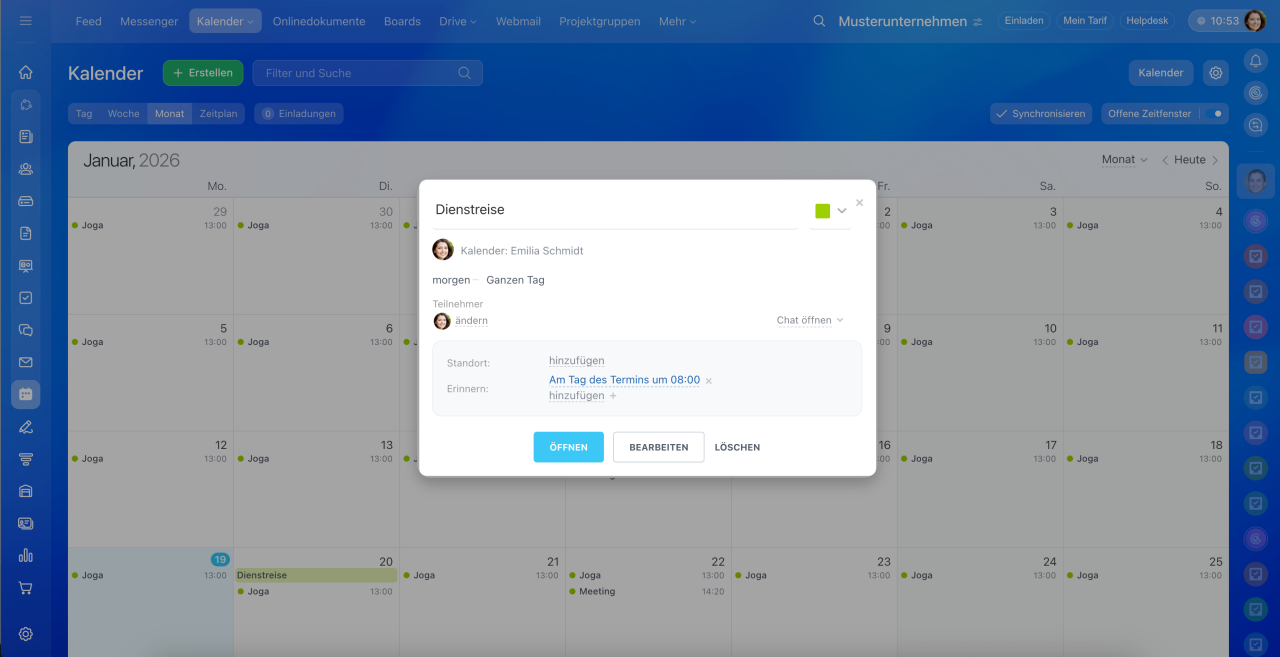Open the tasks checkbox icon in left sidebar

[26, 298]
